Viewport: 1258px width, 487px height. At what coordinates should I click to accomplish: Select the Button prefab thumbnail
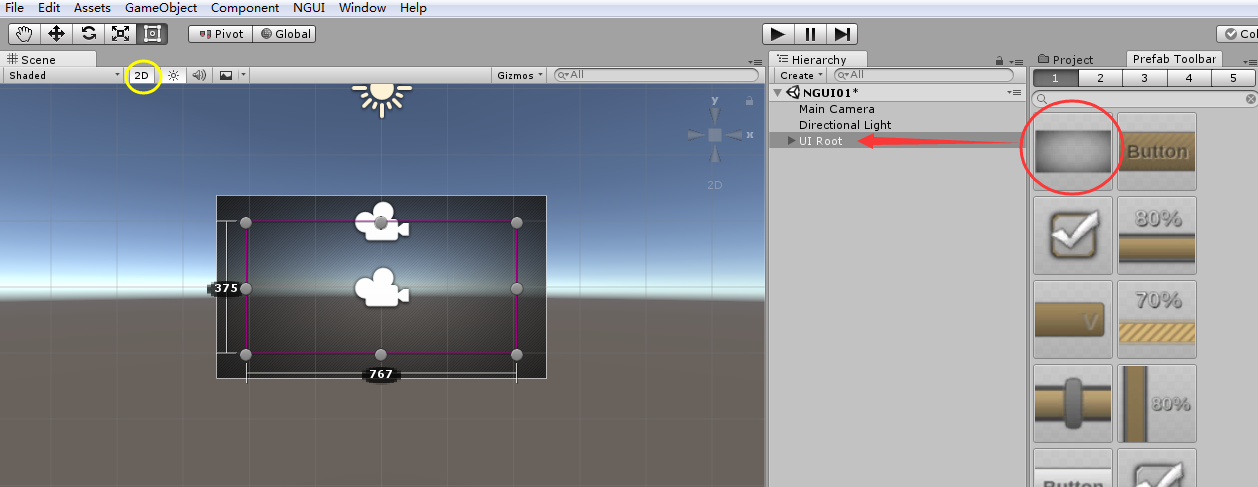(x=1157, y=151)
